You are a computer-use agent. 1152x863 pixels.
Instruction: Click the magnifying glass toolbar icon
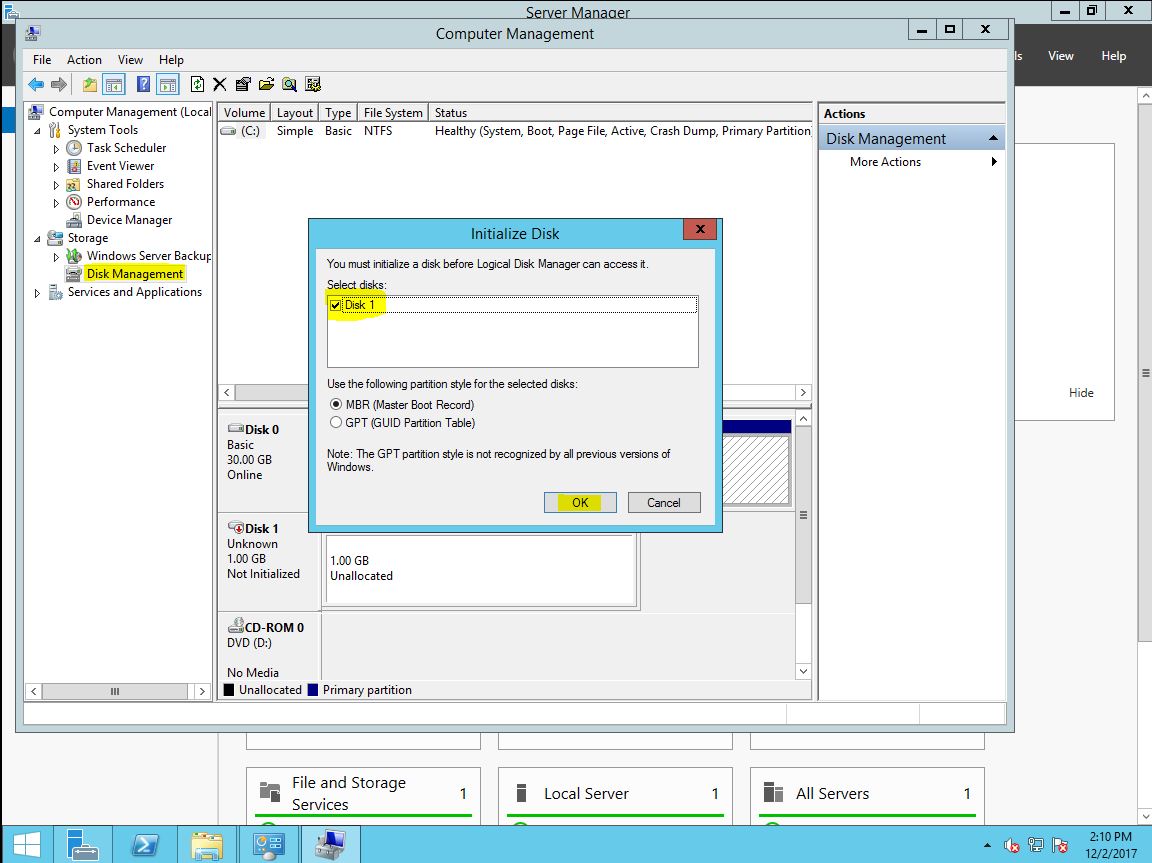coord(289,85)
